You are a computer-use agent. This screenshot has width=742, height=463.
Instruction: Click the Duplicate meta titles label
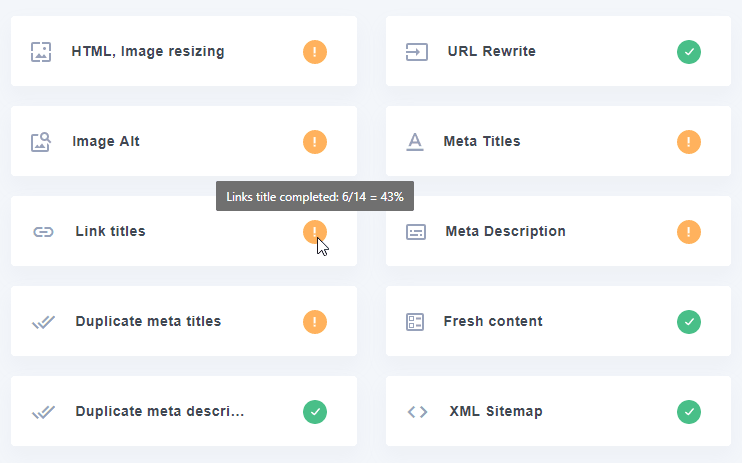coord(148,322)
